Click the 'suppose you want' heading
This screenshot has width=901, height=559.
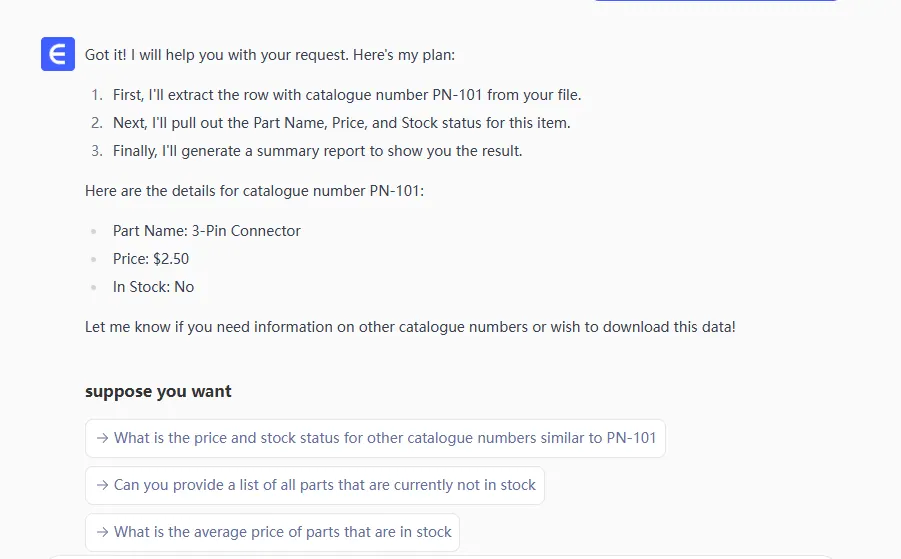pyautogui.click(x=158, y=391)
